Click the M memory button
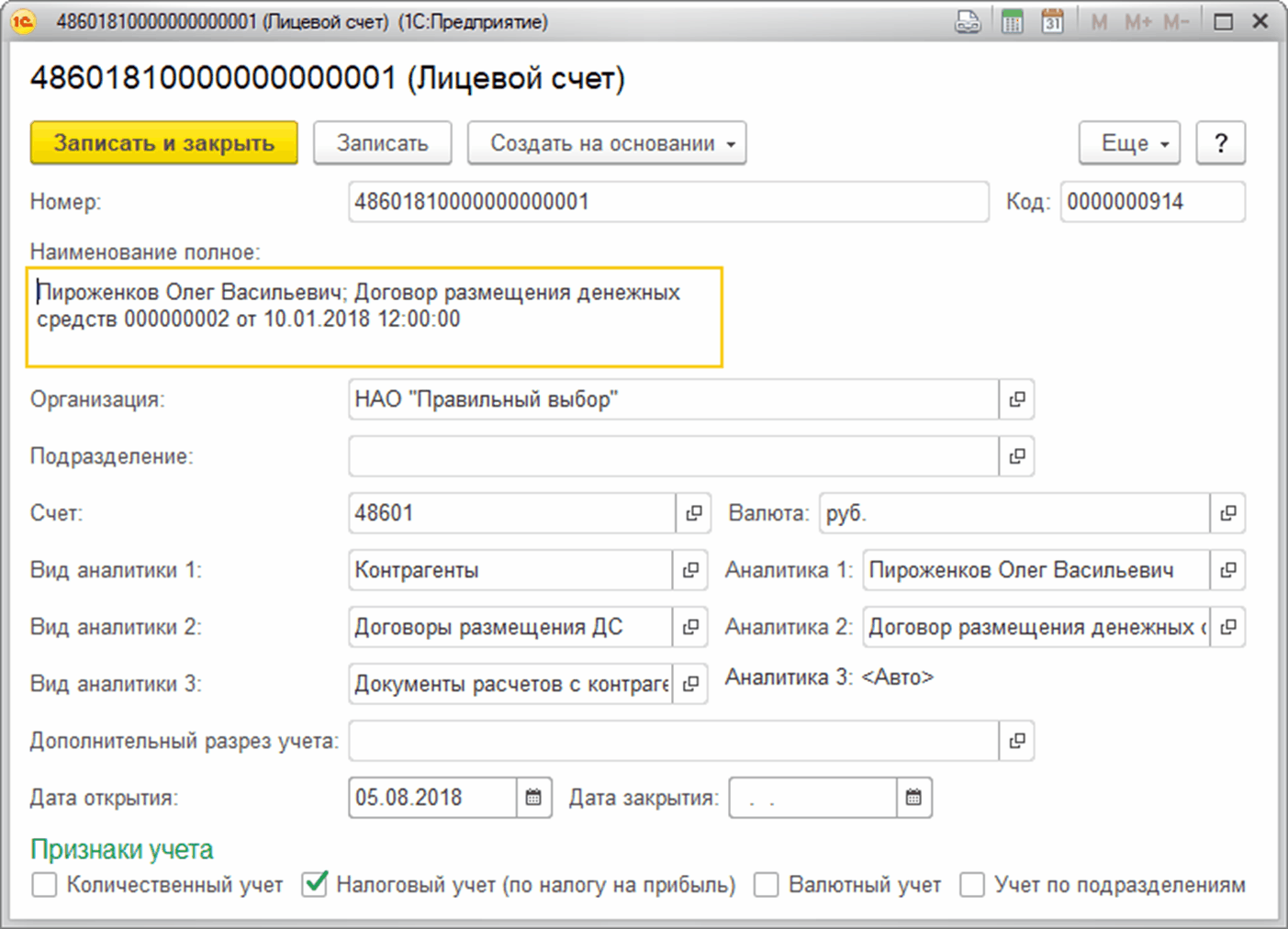This screenshot has height=929, width=1288. coord(1099,21)
